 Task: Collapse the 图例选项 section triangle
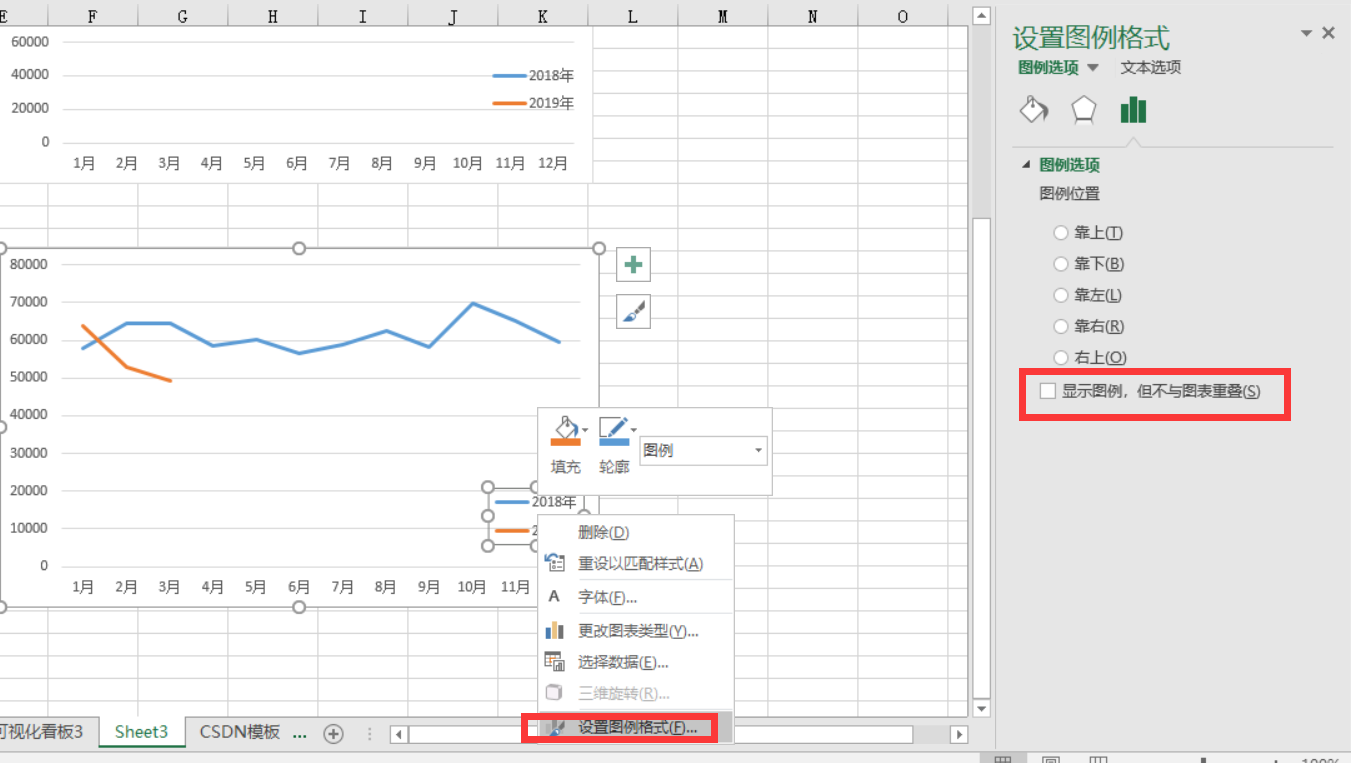pyautogui.click(x=1026, y=165)
